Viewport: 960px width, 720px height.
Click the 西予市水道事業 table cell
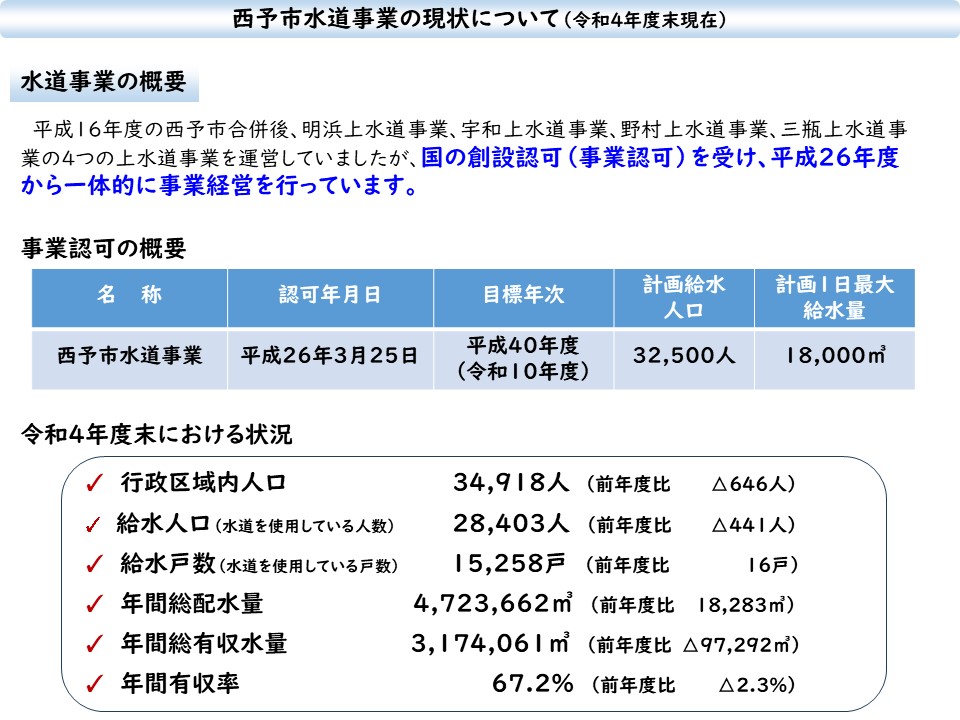pyautogui.click(x=129, y=359)
